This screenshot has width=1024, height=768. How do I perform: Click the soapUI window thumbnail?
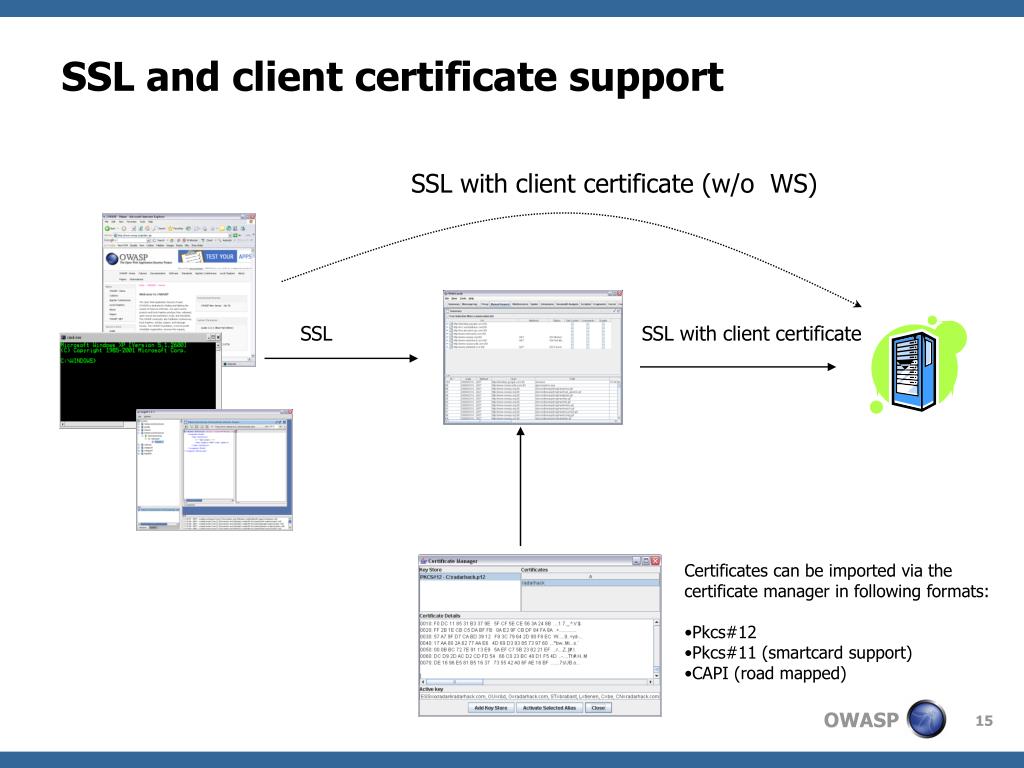coord(214,470)
